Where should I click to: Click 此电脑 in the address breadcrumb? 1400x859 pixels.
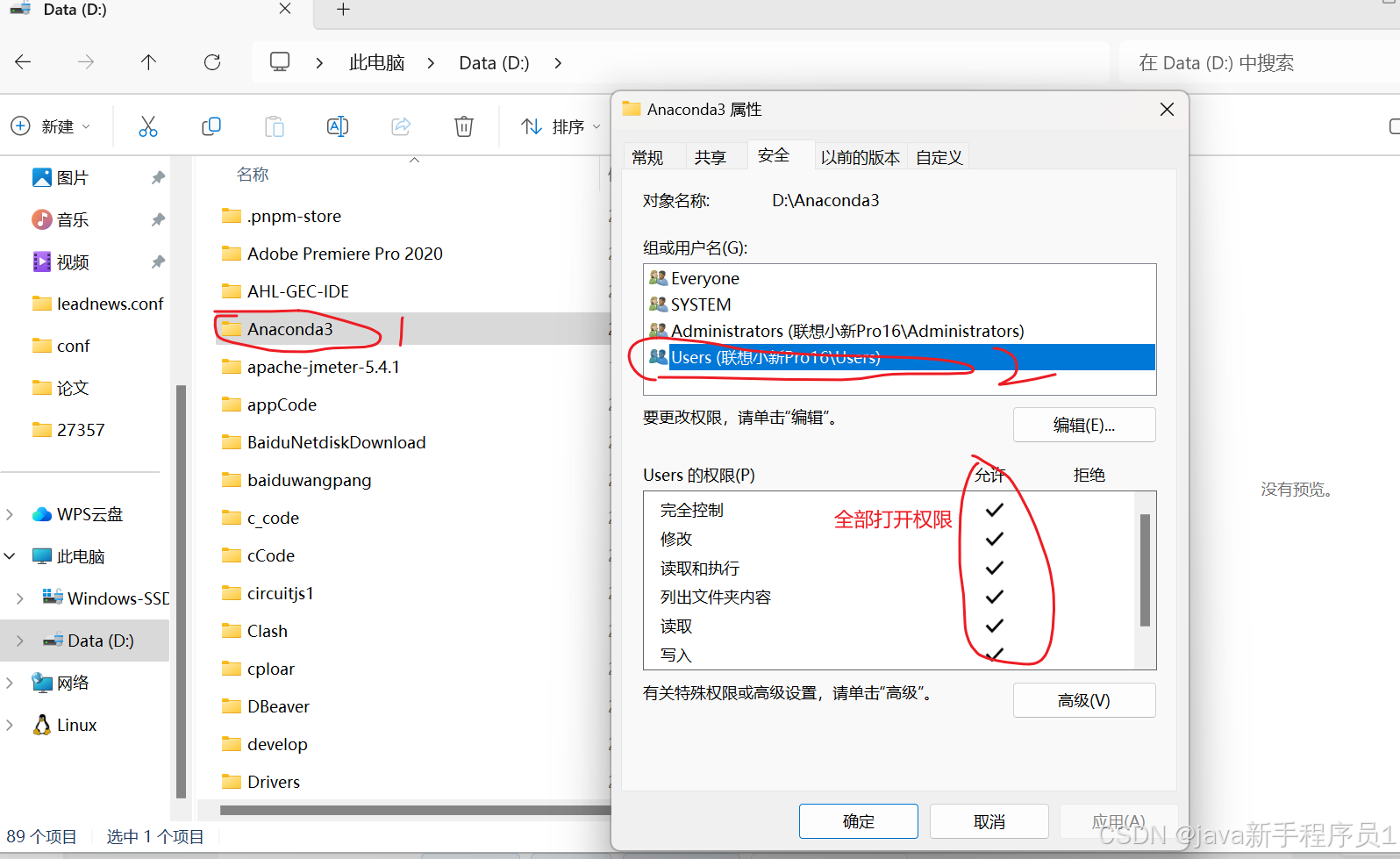[376, 63]
